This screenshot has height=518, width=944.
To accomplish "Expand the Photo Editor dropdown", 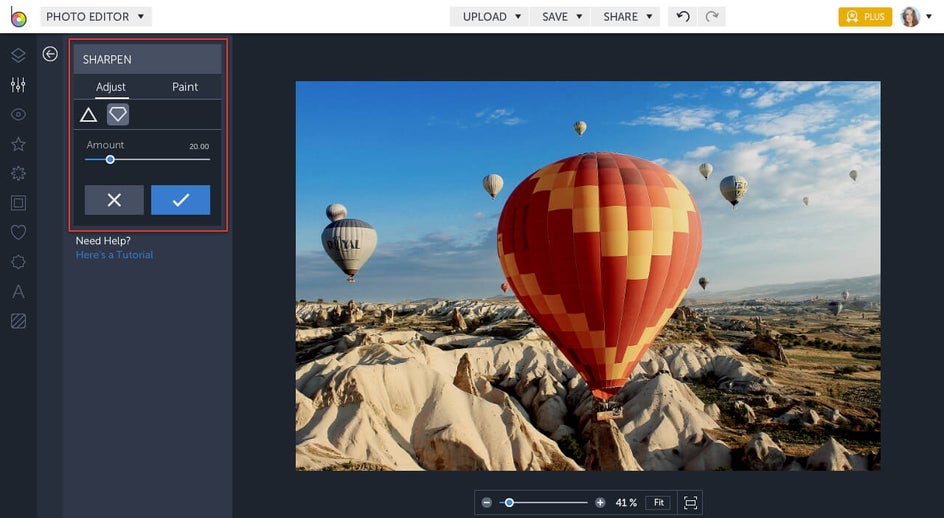I will tap(95, 17).
